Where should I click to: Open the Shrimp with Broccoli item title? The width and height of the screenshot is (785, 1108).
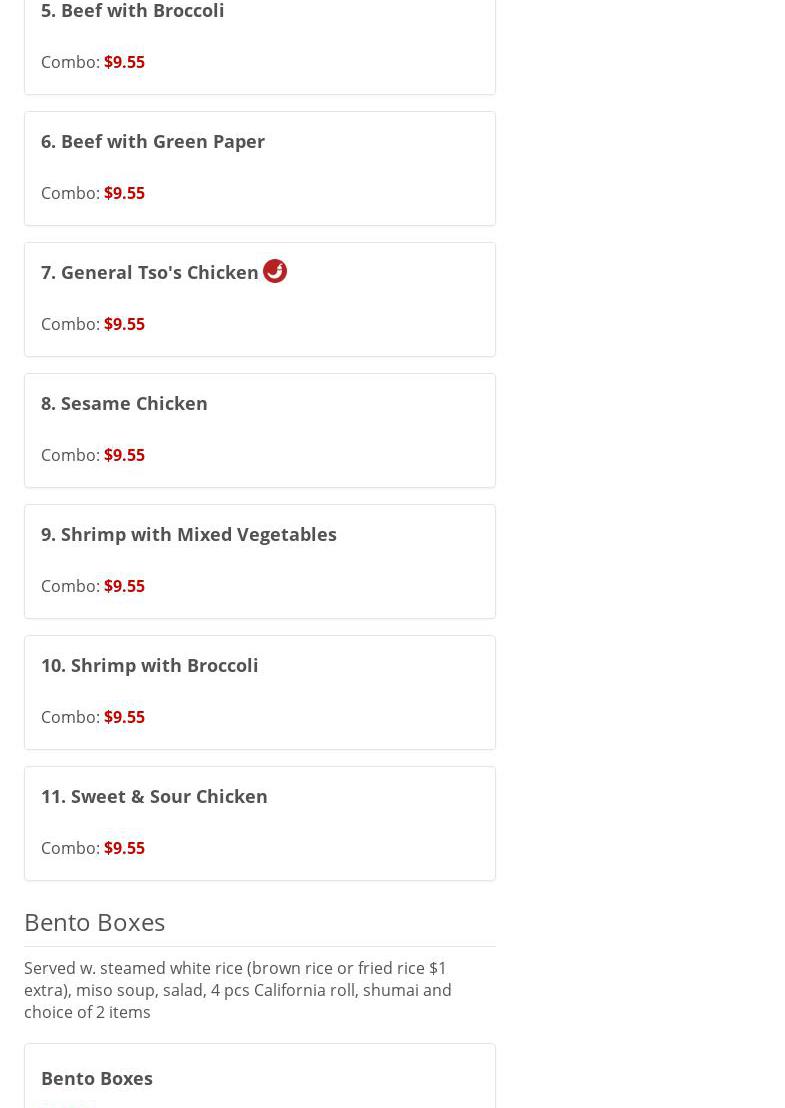pyautogui.click(x=150, y=665)
